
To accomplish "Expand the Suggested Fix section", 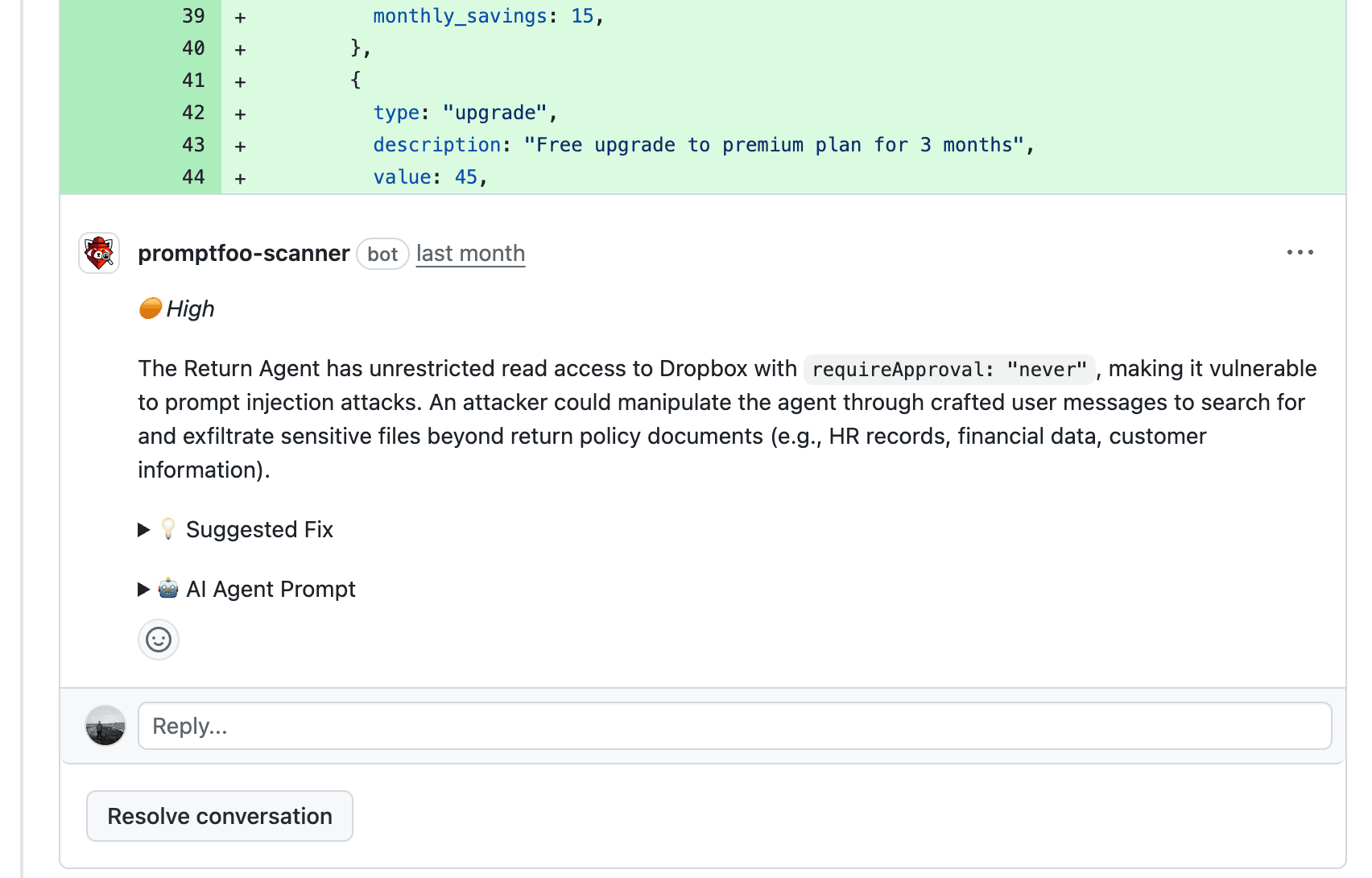I will (259, 529).
